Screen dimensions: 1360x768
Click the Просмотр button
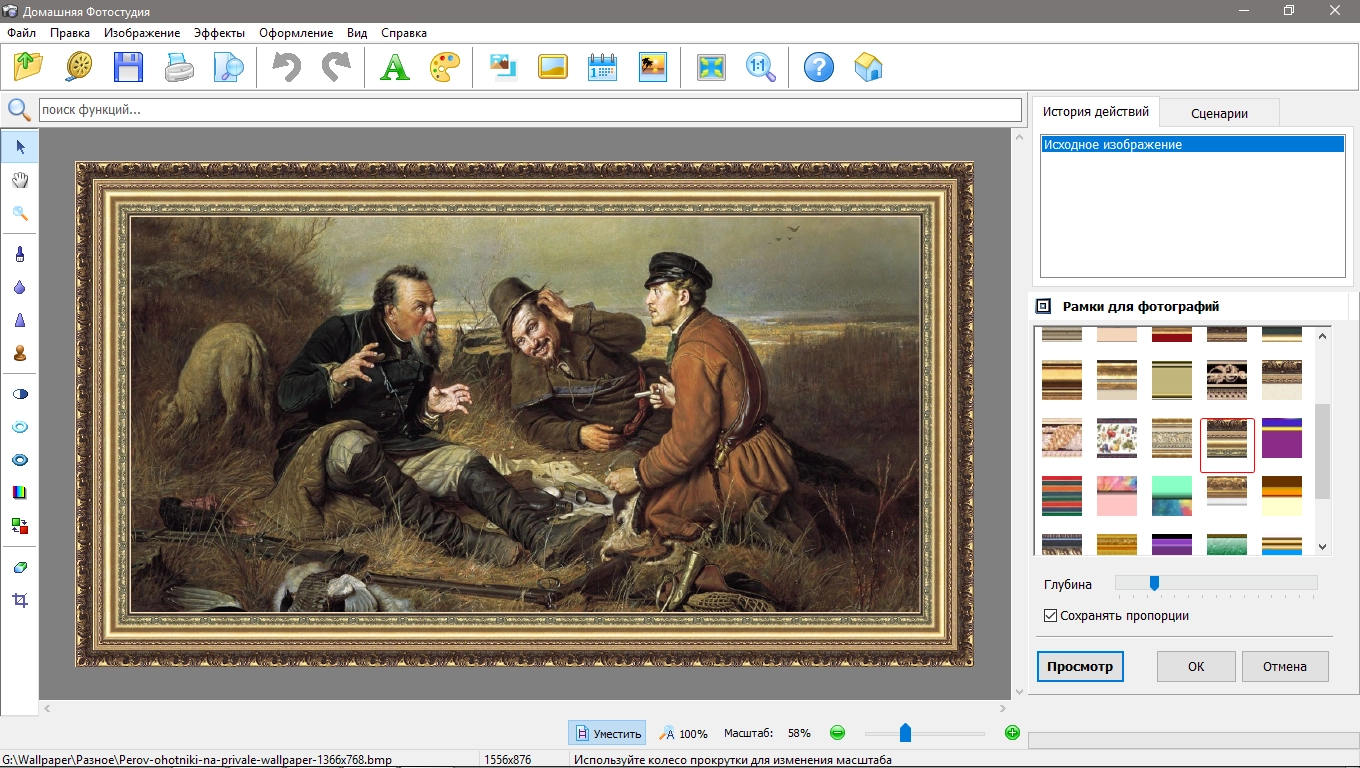pyautogui.click(x=1080, y=666)
